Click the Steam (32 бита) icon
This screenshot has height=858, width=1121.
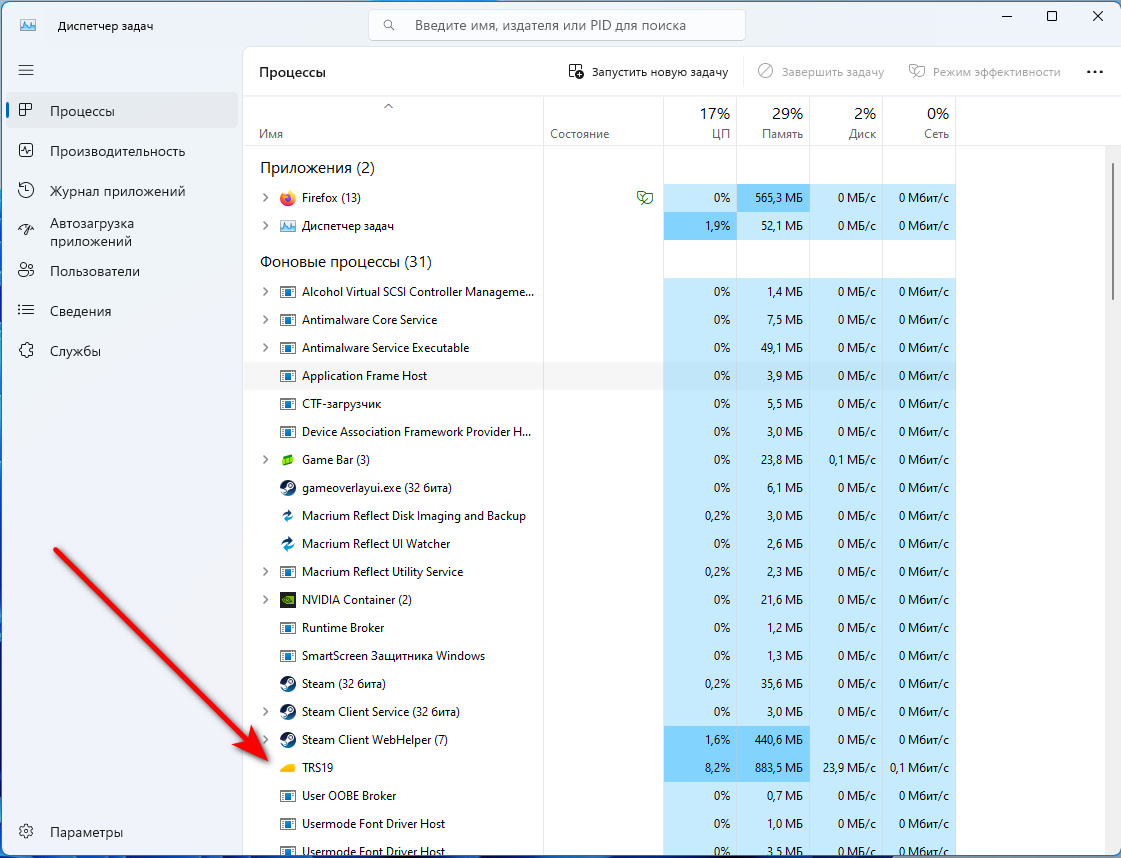[x=287, y=684]
